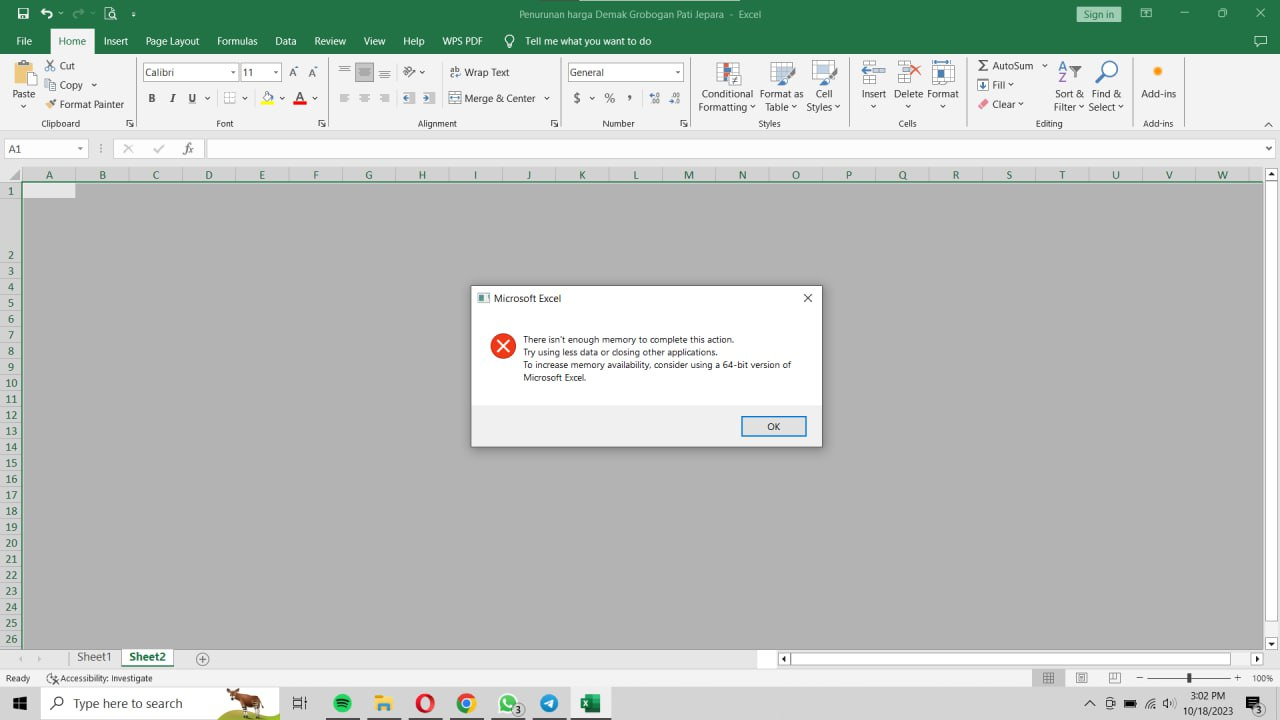Click Increase Indent icon
This screenshot has height=720, width=1280.
coord(428,98)
